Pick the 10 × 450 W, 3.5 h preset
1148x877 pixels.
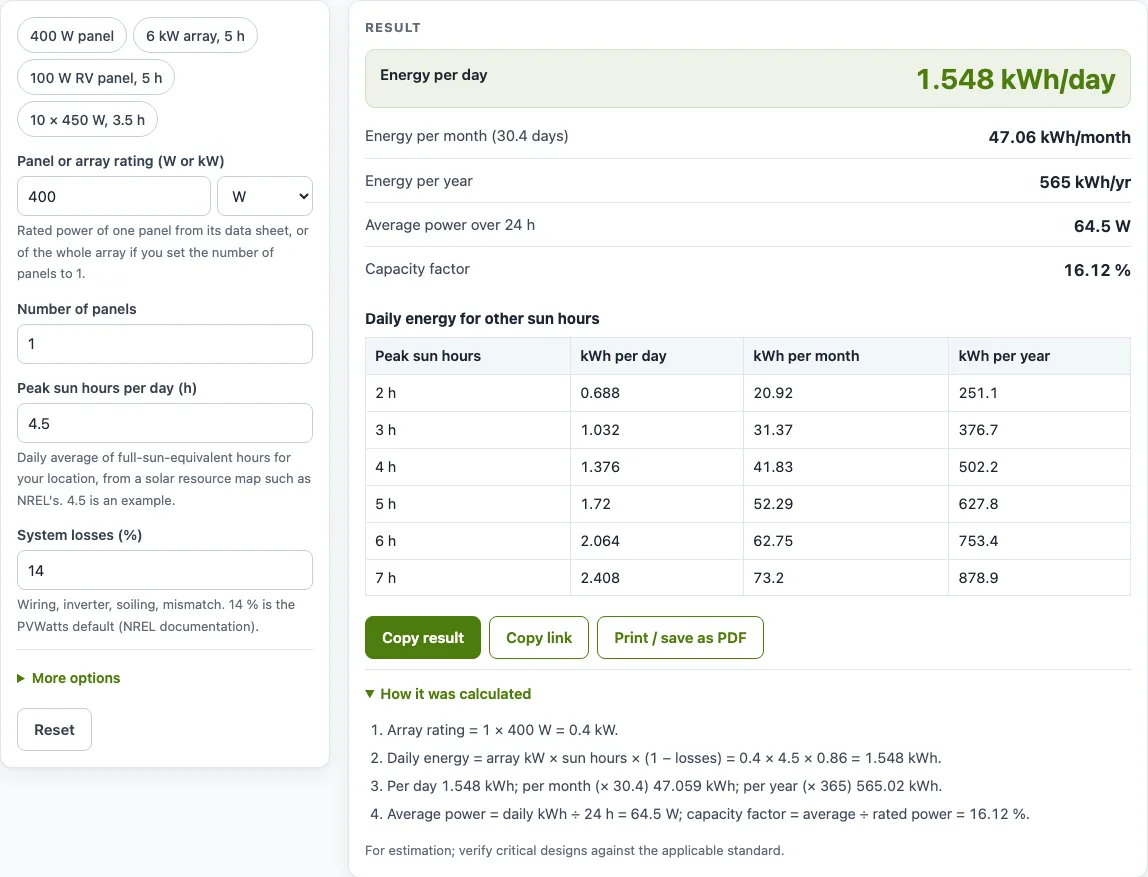coord(87,119)
